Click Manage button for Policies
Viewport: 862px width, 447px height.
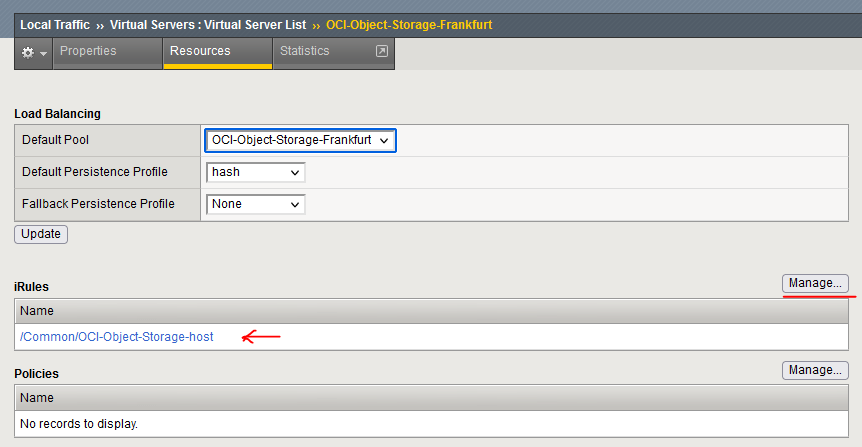[815, 370]
